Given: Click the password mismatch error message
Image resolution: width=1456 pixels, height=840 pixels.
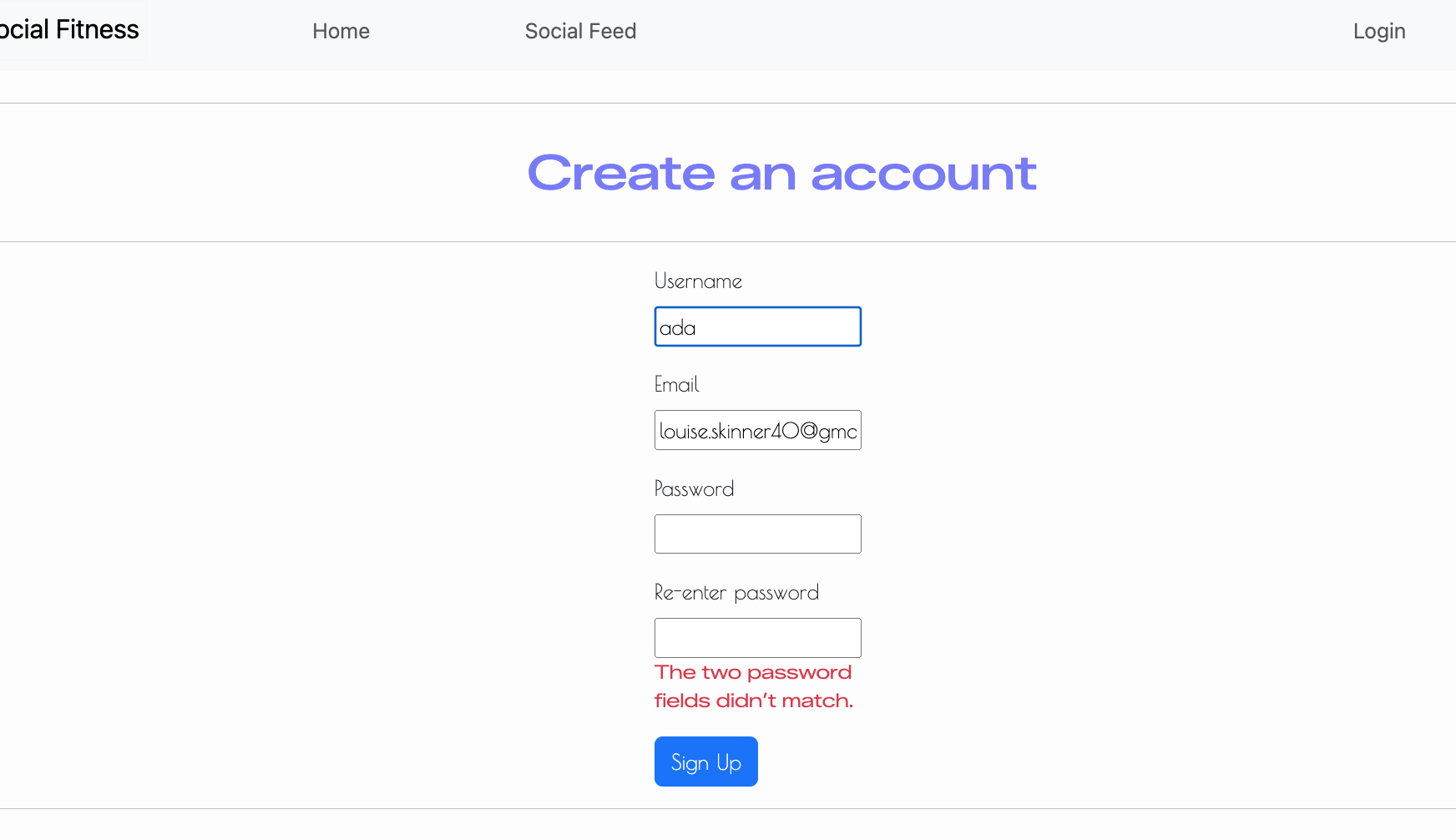Looking at the screenshot, I should tap(753, 686).
